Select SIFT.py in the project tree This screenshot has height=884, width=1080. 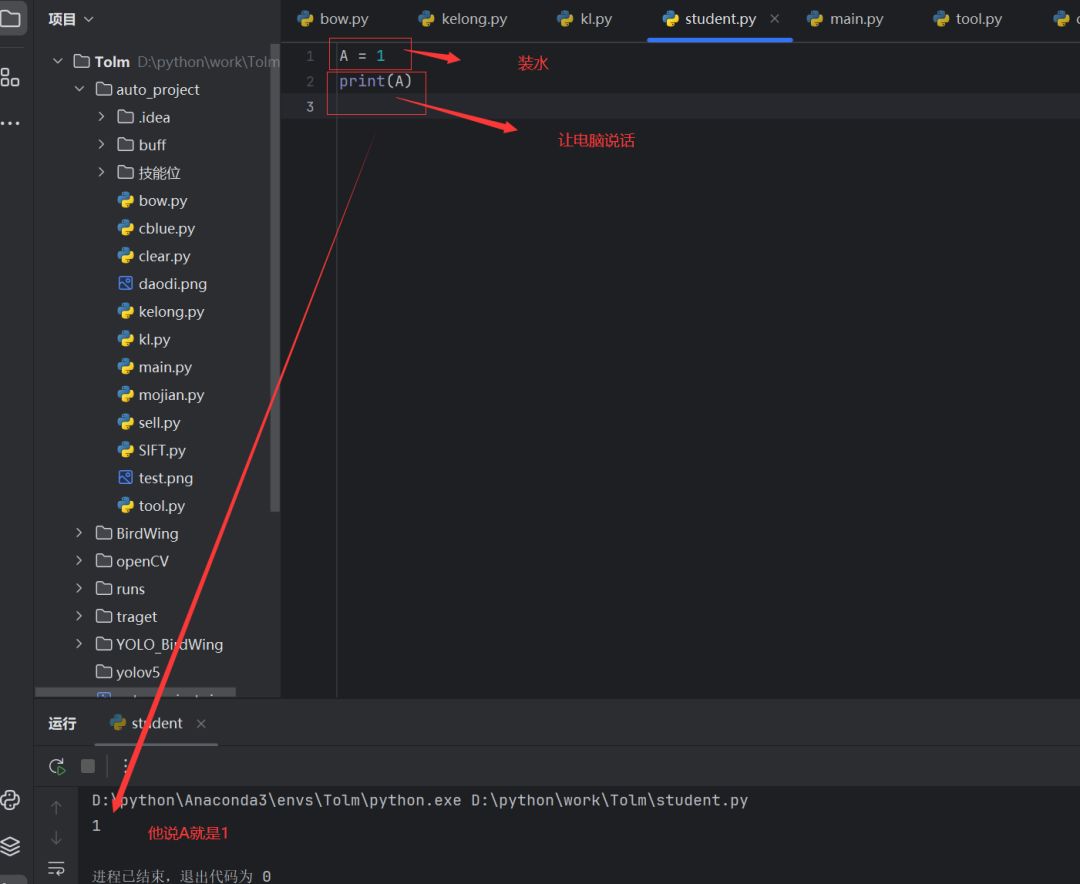coord(152,450)
